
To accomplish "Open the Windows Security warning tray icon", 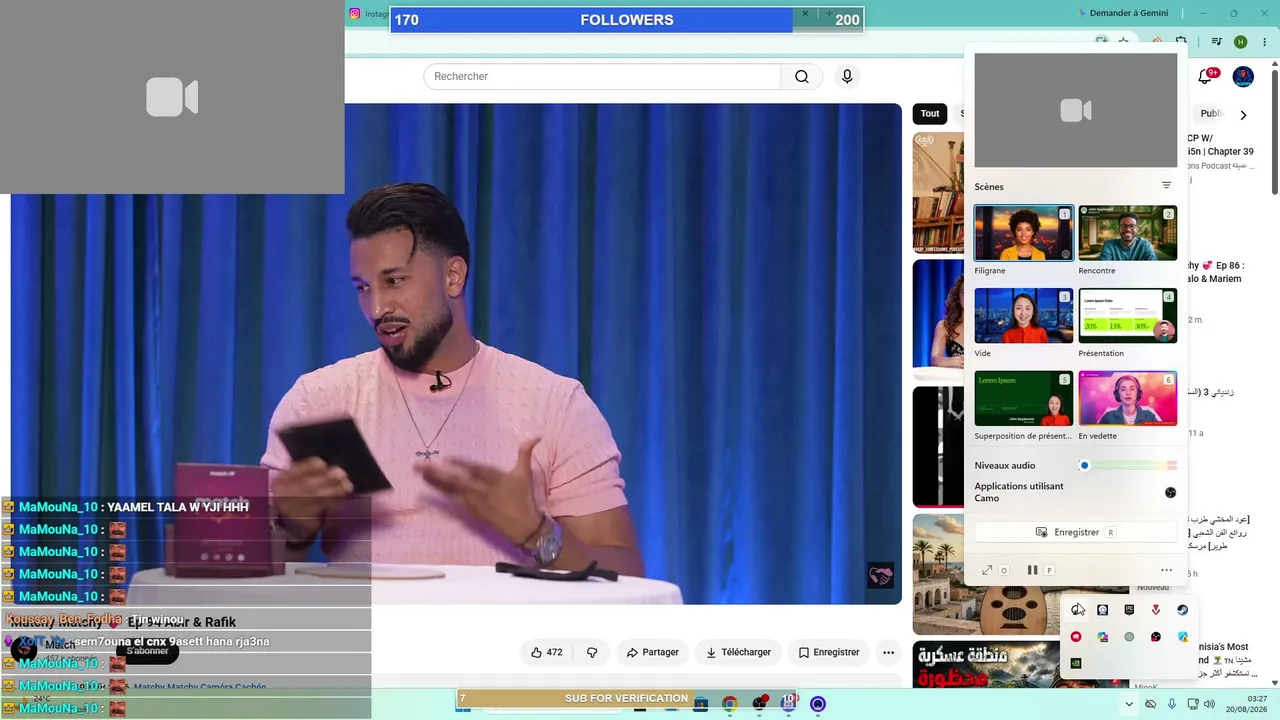I will point(1183,637).
